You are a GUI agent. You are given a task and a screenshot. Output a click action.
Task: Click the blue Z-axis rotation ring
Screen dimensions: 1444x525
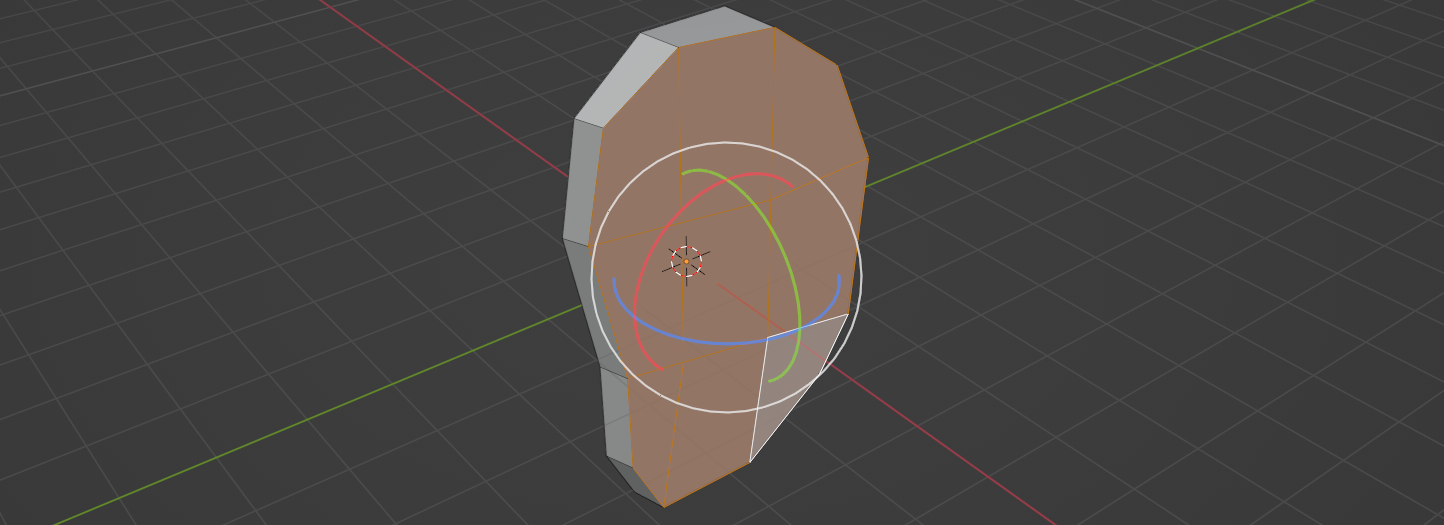700,340
